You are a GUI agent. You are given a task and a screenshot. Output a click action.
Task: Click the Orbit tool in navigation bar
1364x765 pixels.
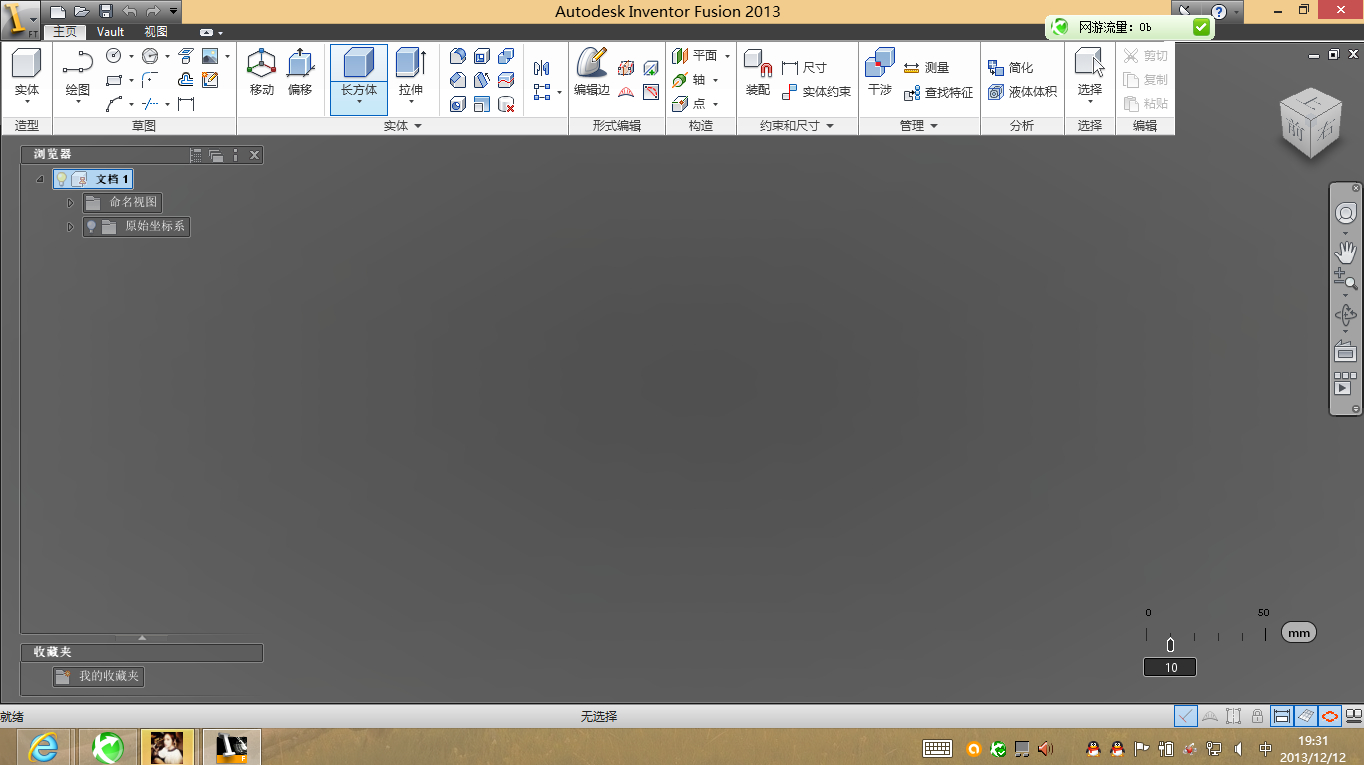pos(1346,316)
